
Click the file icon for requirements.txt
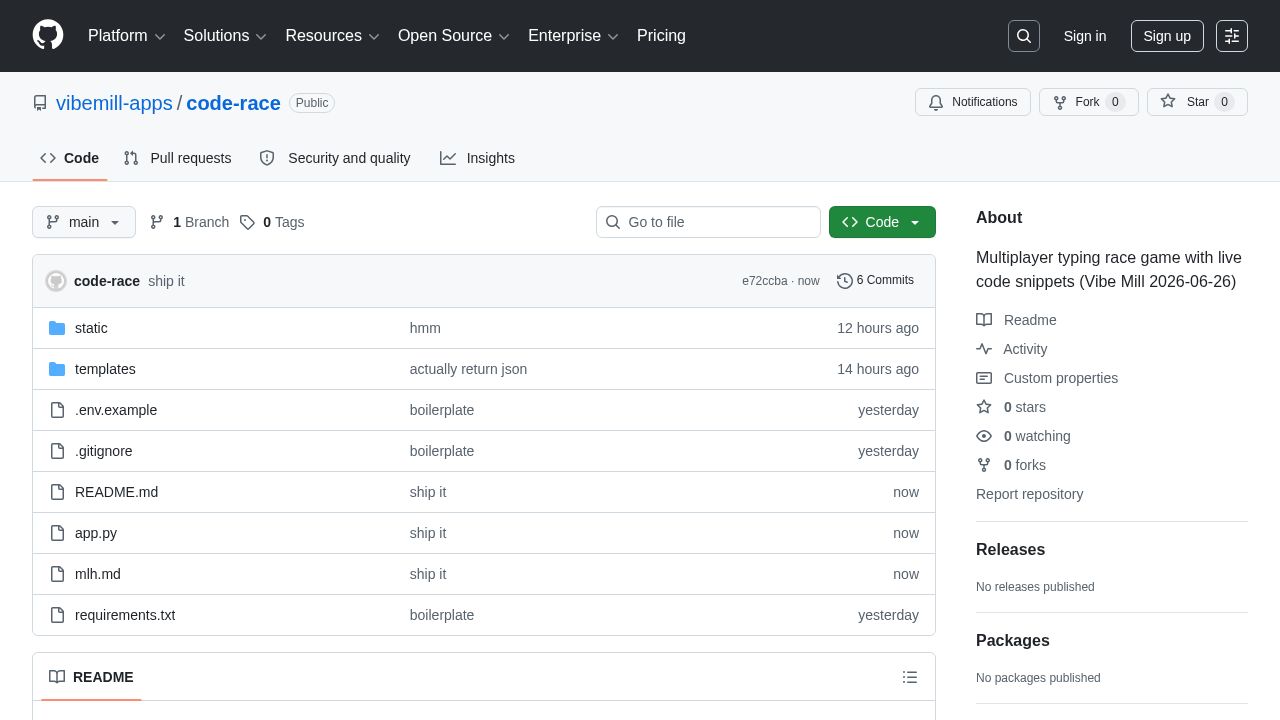point(57,615)
